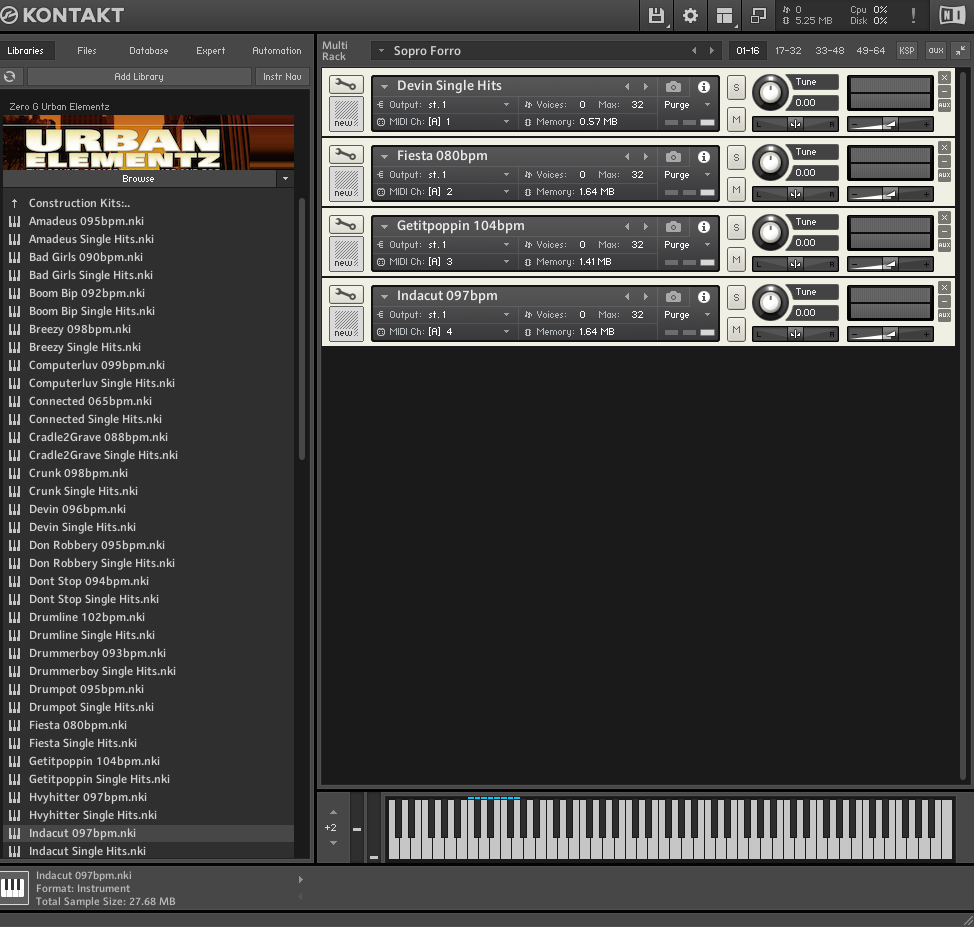Select previous multi with left arrow

click(694, 51)
